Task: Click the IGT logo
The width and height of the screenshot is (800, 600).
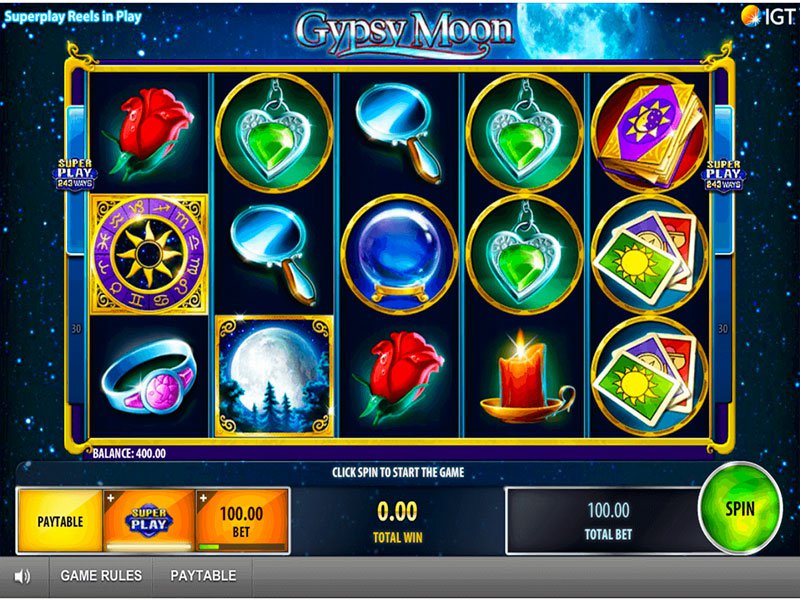Action: click(767, 16)
